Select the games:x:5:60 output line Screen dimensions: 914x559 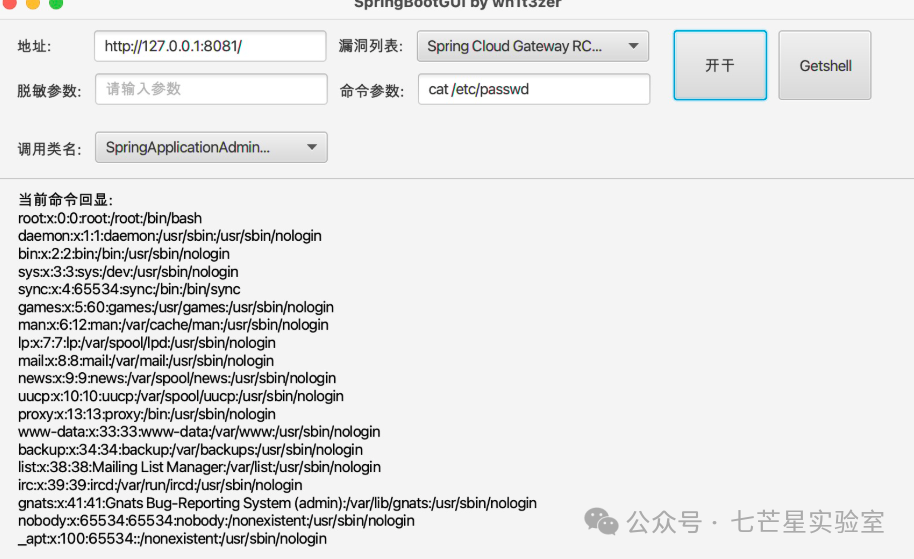[175, 307]
